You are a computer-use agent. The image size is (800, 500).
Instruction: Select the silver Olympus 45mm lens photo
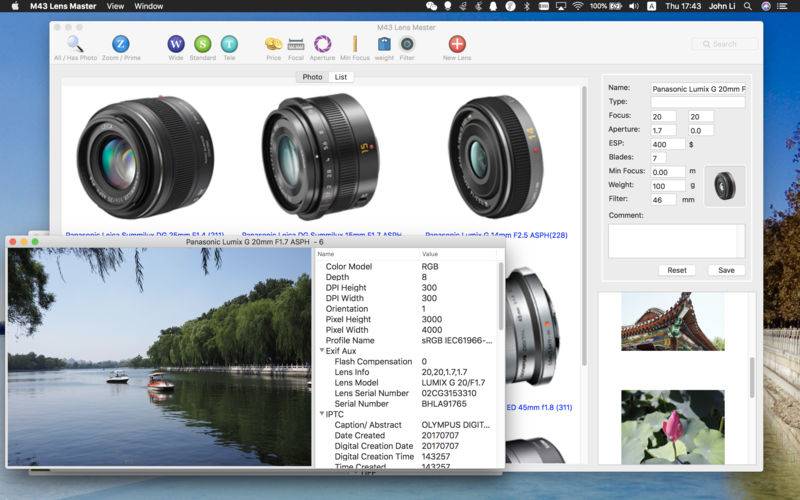coord(532,327)
